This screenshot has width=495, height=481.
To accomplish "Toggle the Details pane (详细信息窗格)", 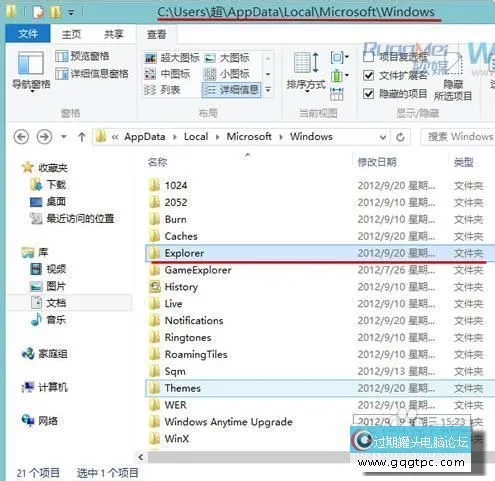I will point(92,74).
